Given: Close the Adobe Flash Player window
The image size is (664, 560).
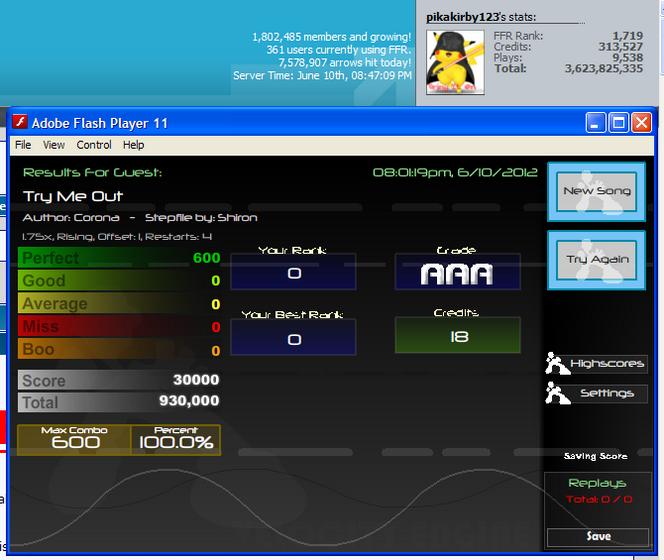Looking at the screenshot, I should (642, 123).
